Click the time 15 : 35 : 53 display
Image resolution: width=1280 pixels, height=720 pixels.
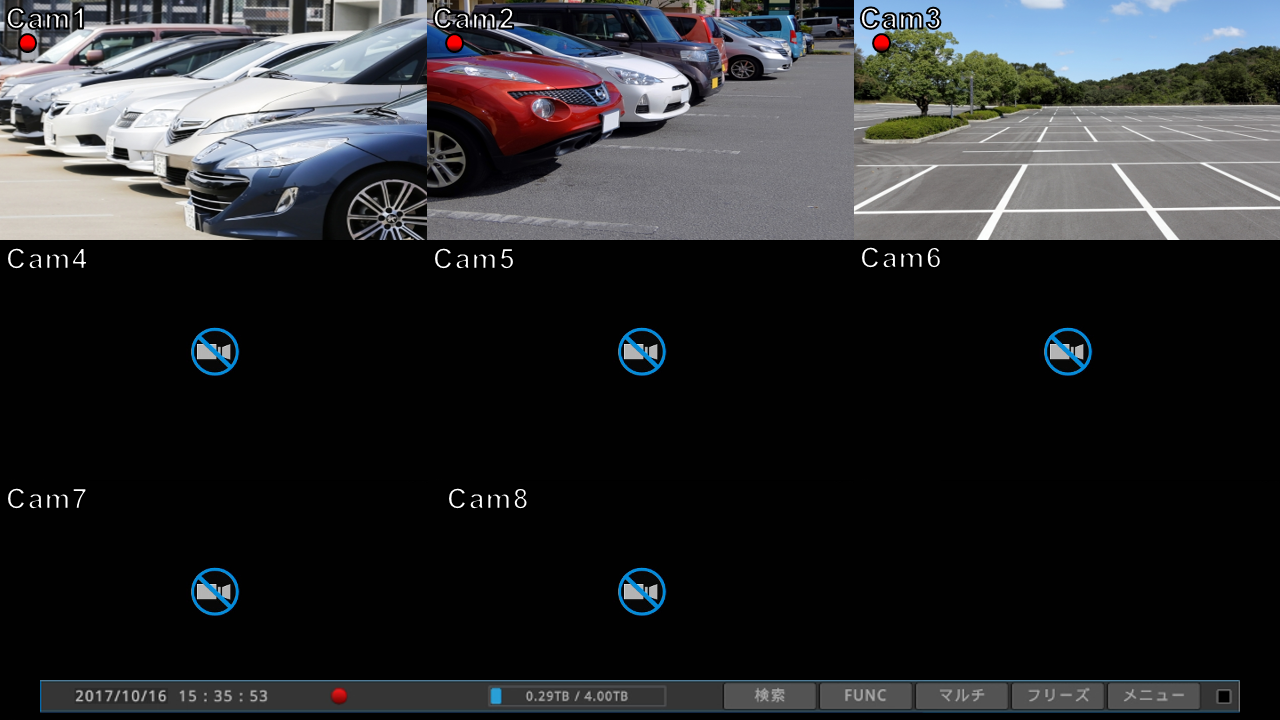pyautogui.click(x=224, y=696)
